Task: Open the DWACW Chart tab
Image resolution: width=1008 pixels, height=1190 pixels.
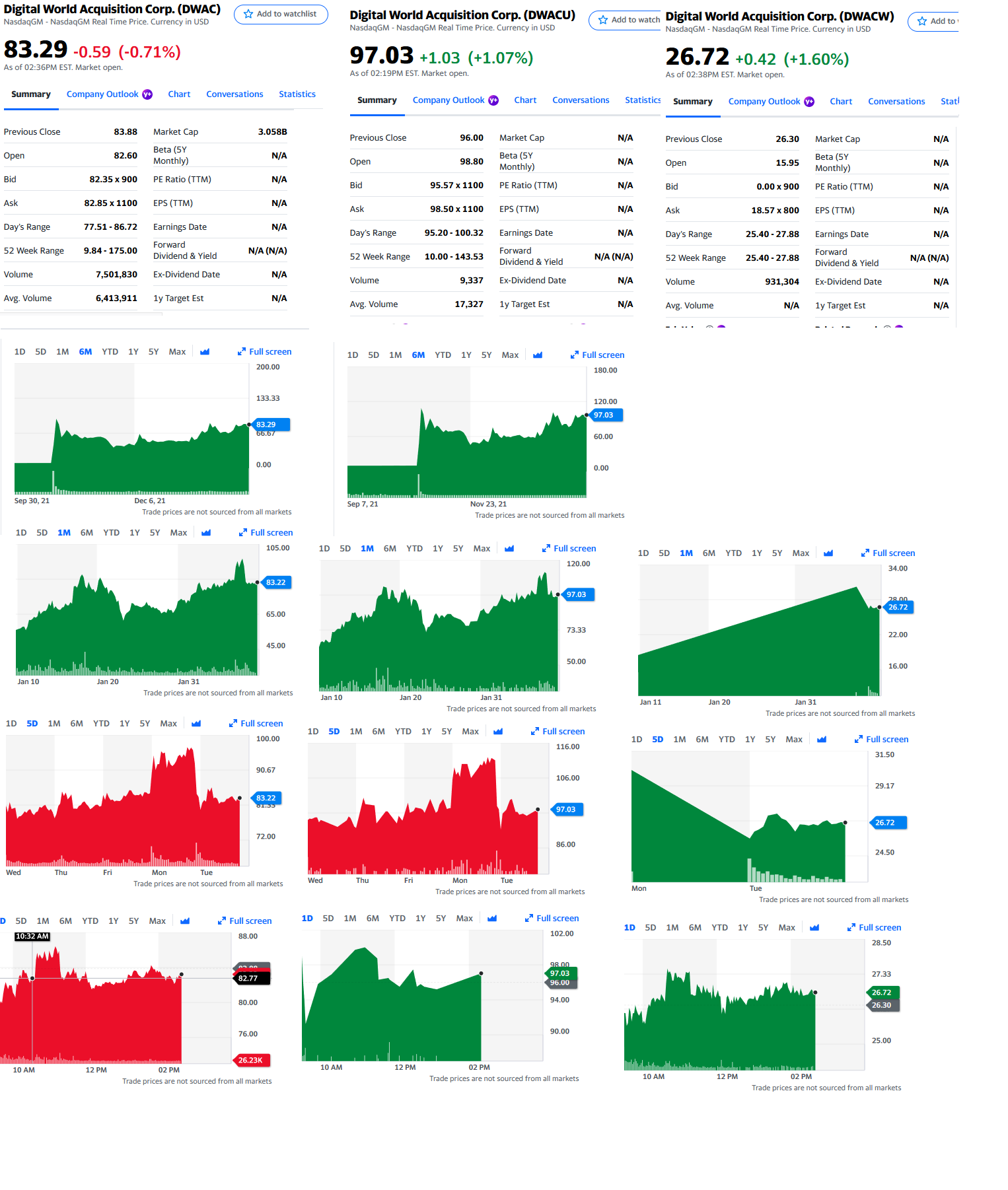Action: (841, 102)
